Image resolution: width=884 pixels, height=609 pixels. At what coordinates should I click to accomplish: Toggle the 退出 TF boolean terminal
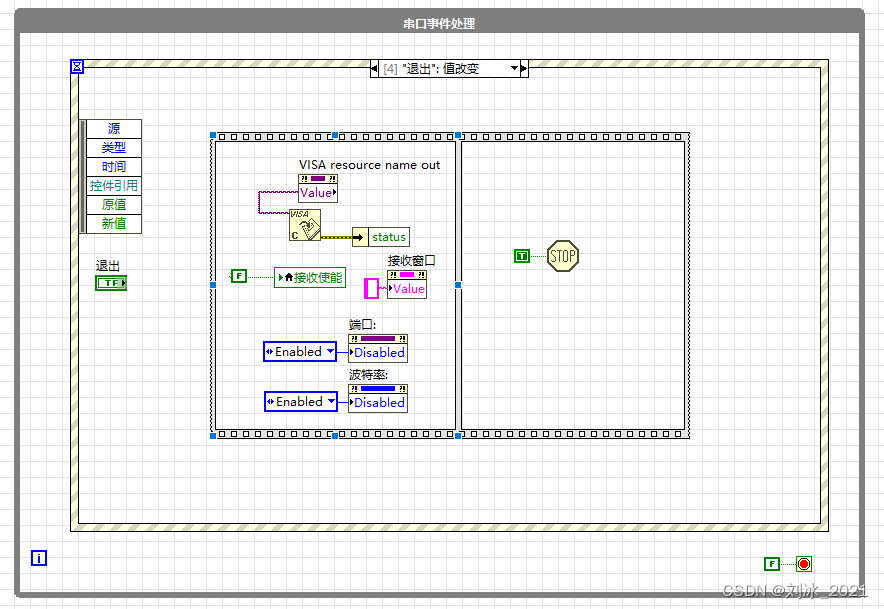click(110, 282)
